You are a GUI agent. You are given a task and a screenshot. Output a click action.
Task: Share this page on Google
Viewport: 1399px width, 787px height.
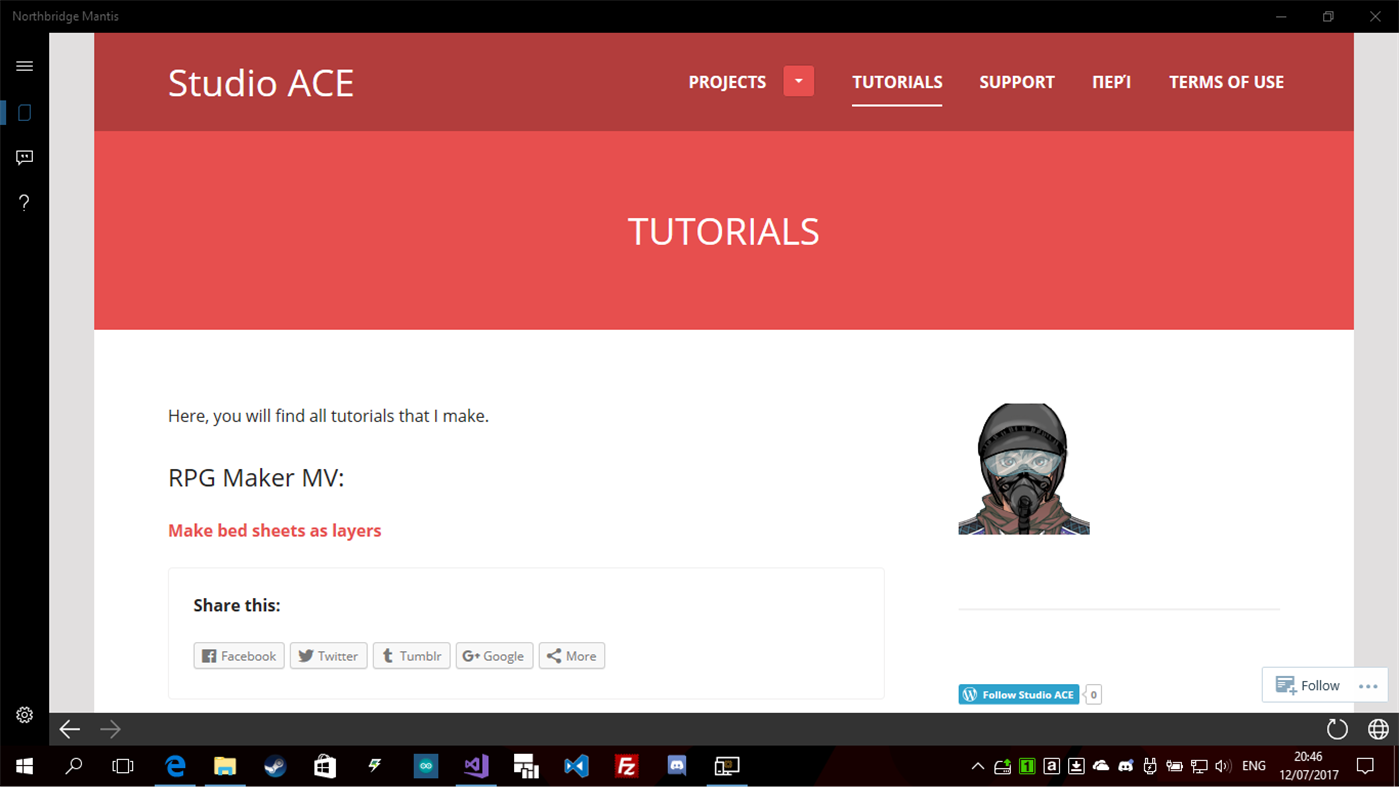point(494,656)
